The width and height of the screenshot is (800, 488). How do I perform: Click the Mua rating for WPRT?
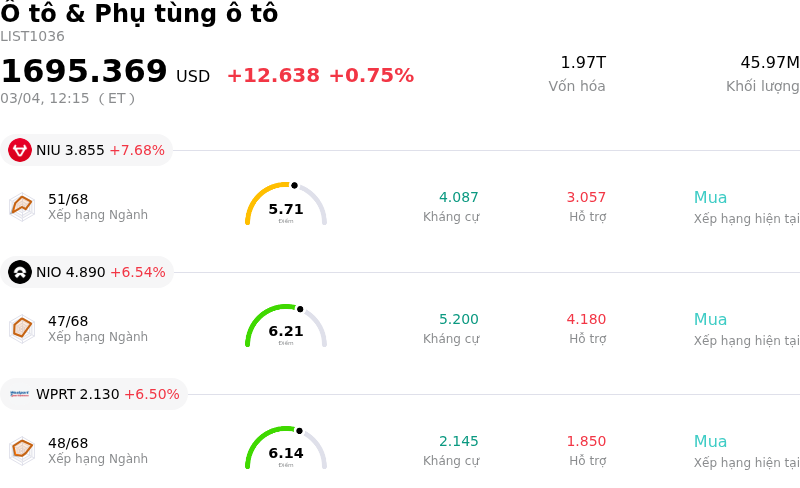tap(710, 442)
